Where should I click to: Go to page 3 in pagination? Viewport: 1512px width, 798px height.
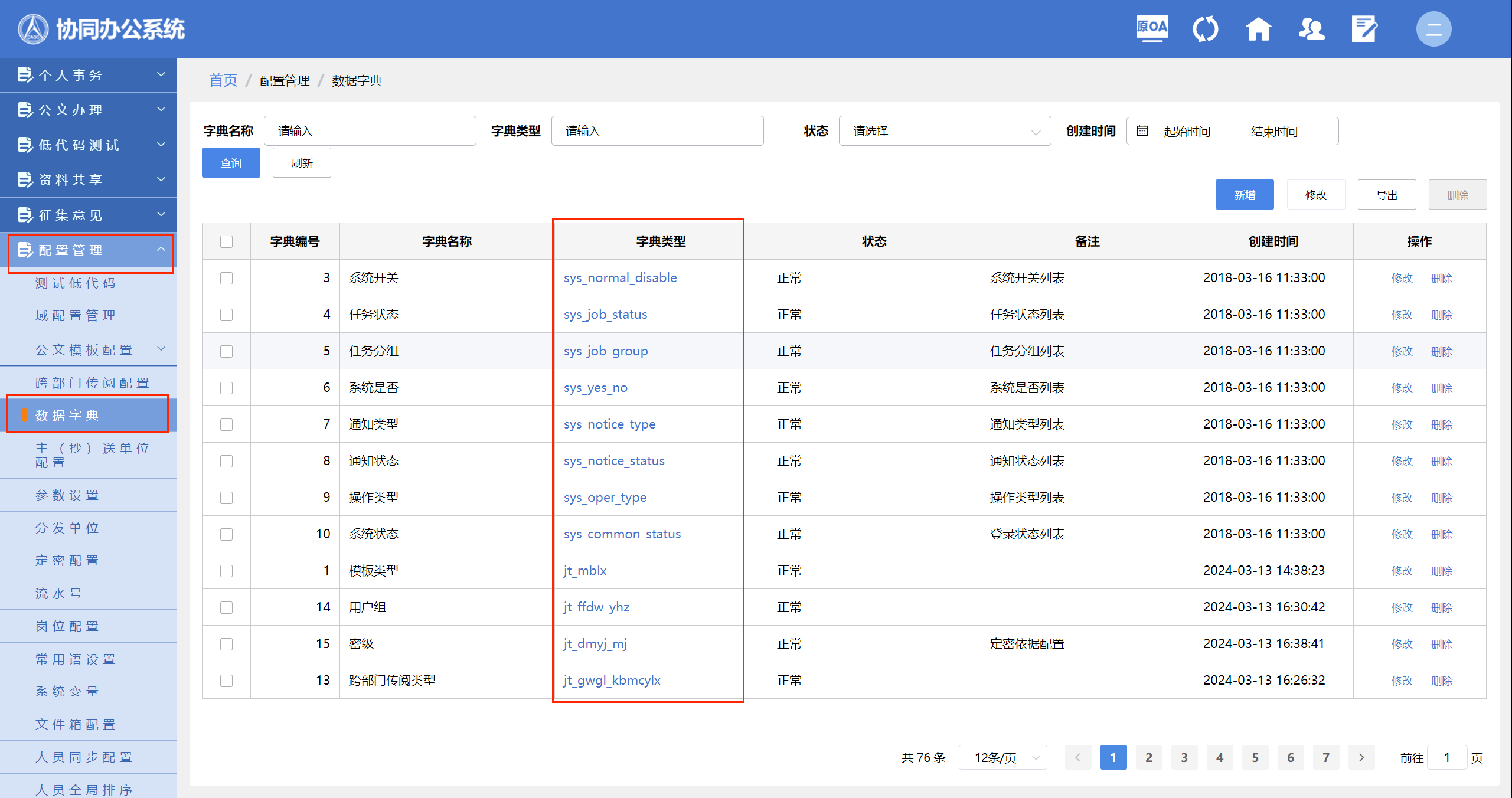[x=1184, y=757]
